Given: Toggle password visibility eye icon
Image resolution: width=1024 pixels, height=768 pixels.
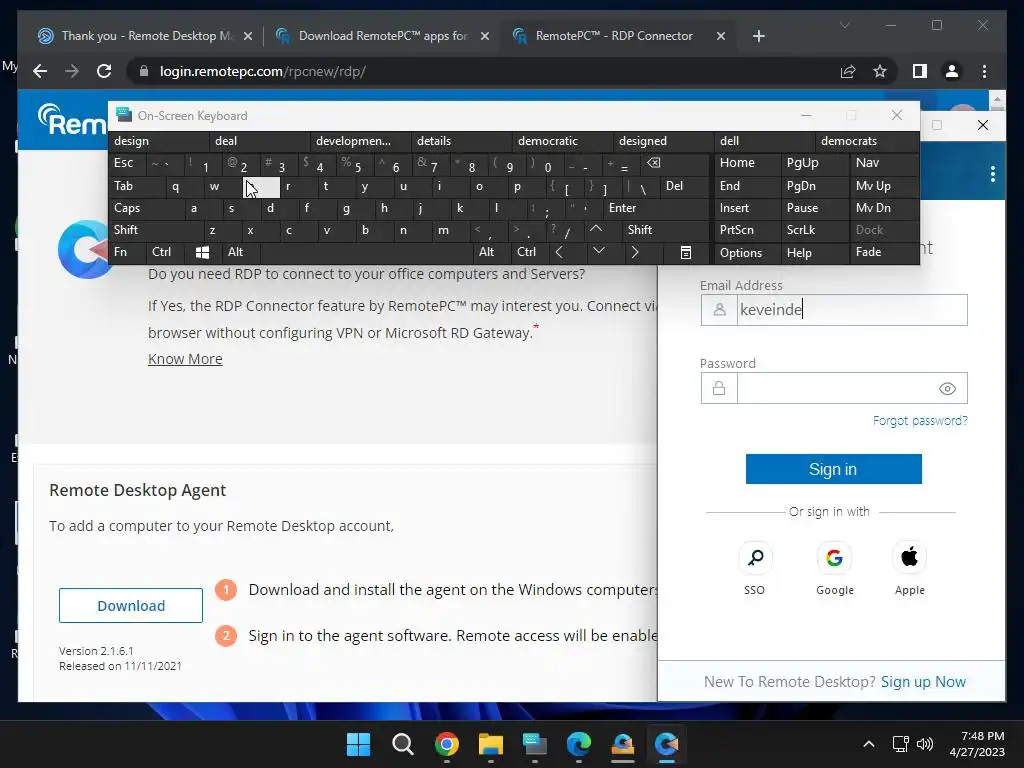Looking at the screenshot, I should pyautogui.click(x=947, y=389).
